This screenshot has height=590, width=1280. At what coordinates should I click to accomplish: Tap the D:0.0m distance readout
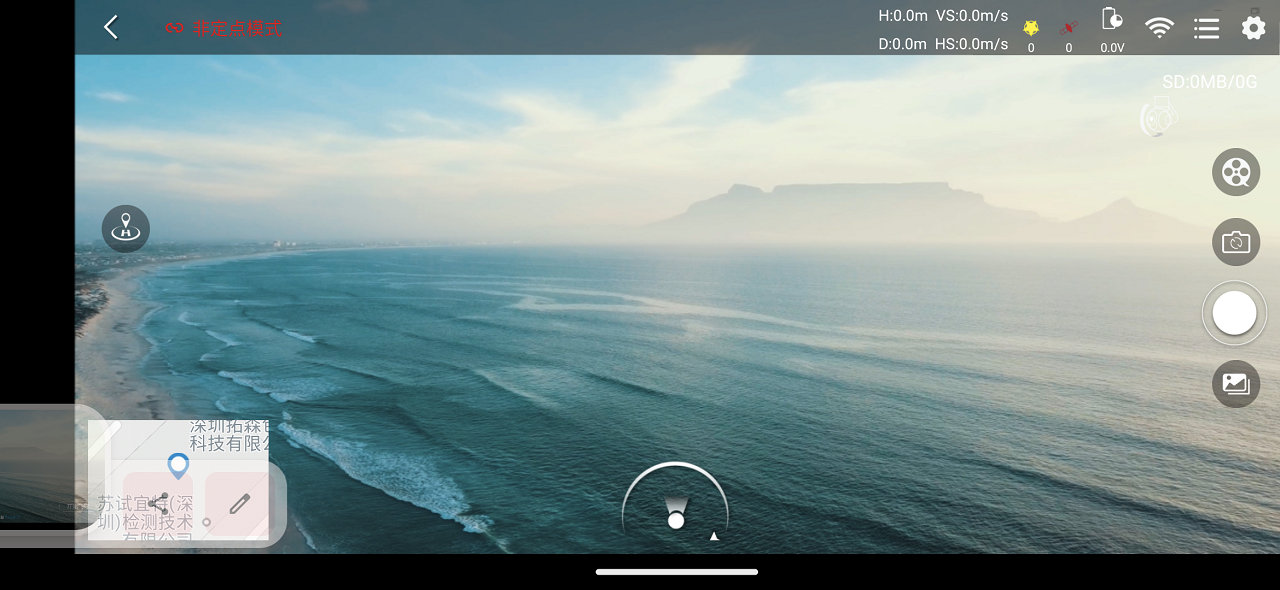[x=903, y=44]
